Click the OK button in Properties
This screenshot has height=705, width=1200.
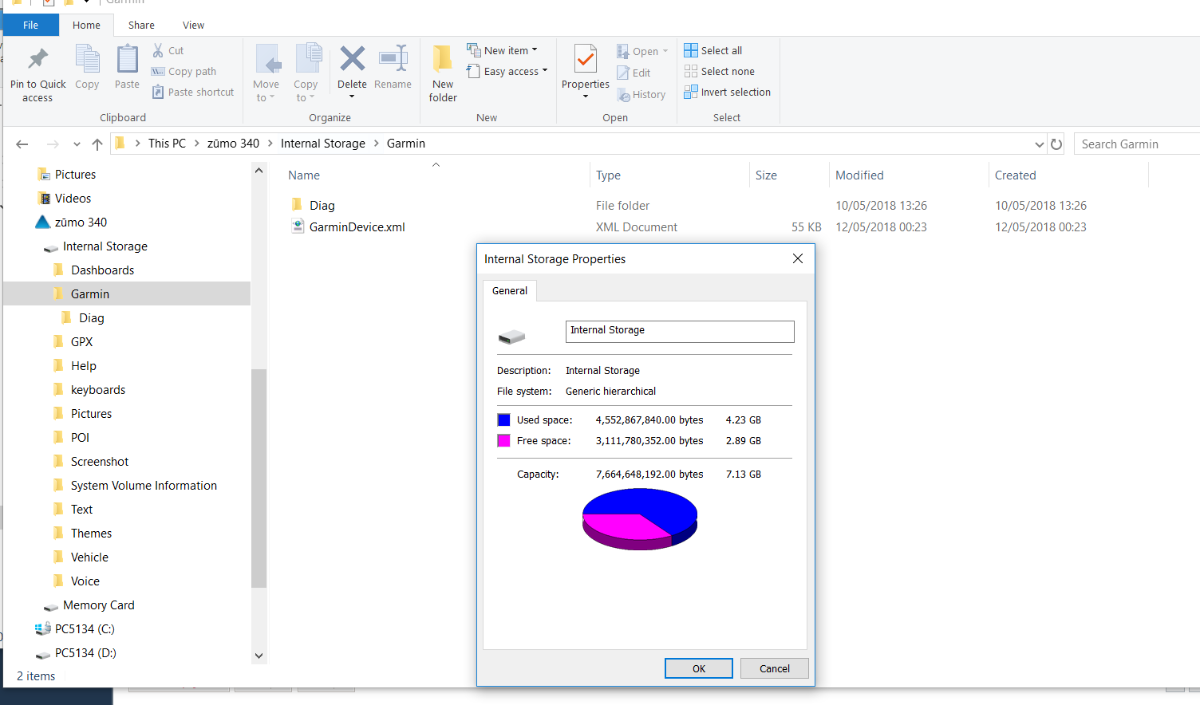point(699,668)
